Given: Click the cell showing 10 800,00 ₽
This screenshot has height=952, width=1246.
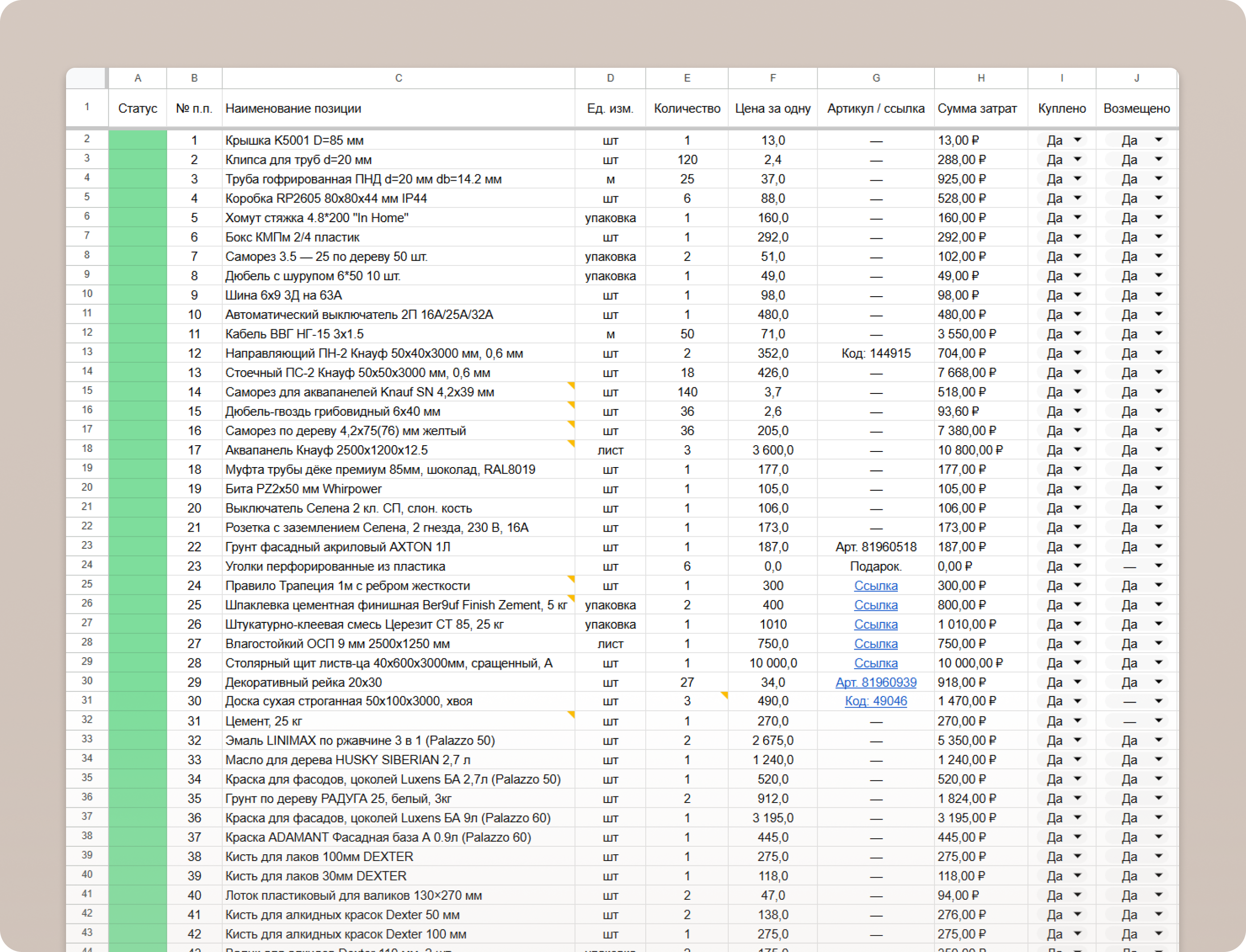Looking at the screenshot, I should point(980,450).
